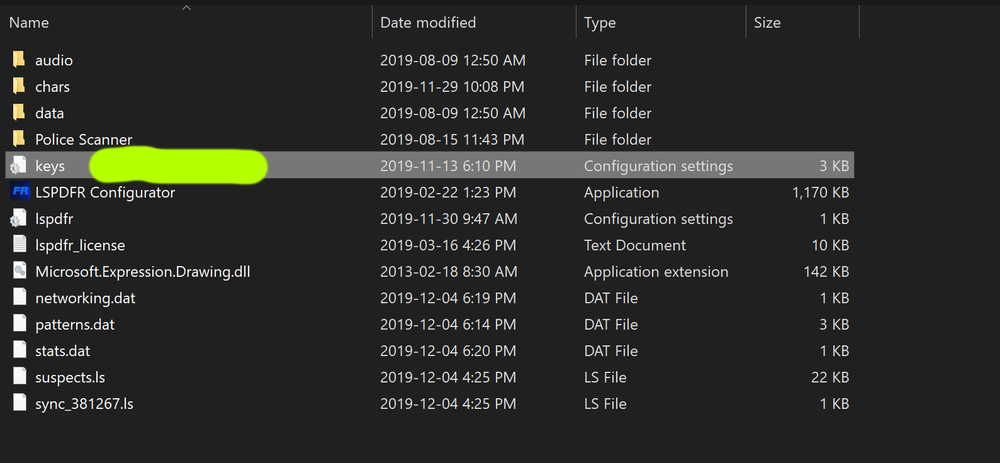1000x463 pixels.
Task: Select the Microsoft.Expression.Drawing.dll file icon
Action: coord(19,271)
